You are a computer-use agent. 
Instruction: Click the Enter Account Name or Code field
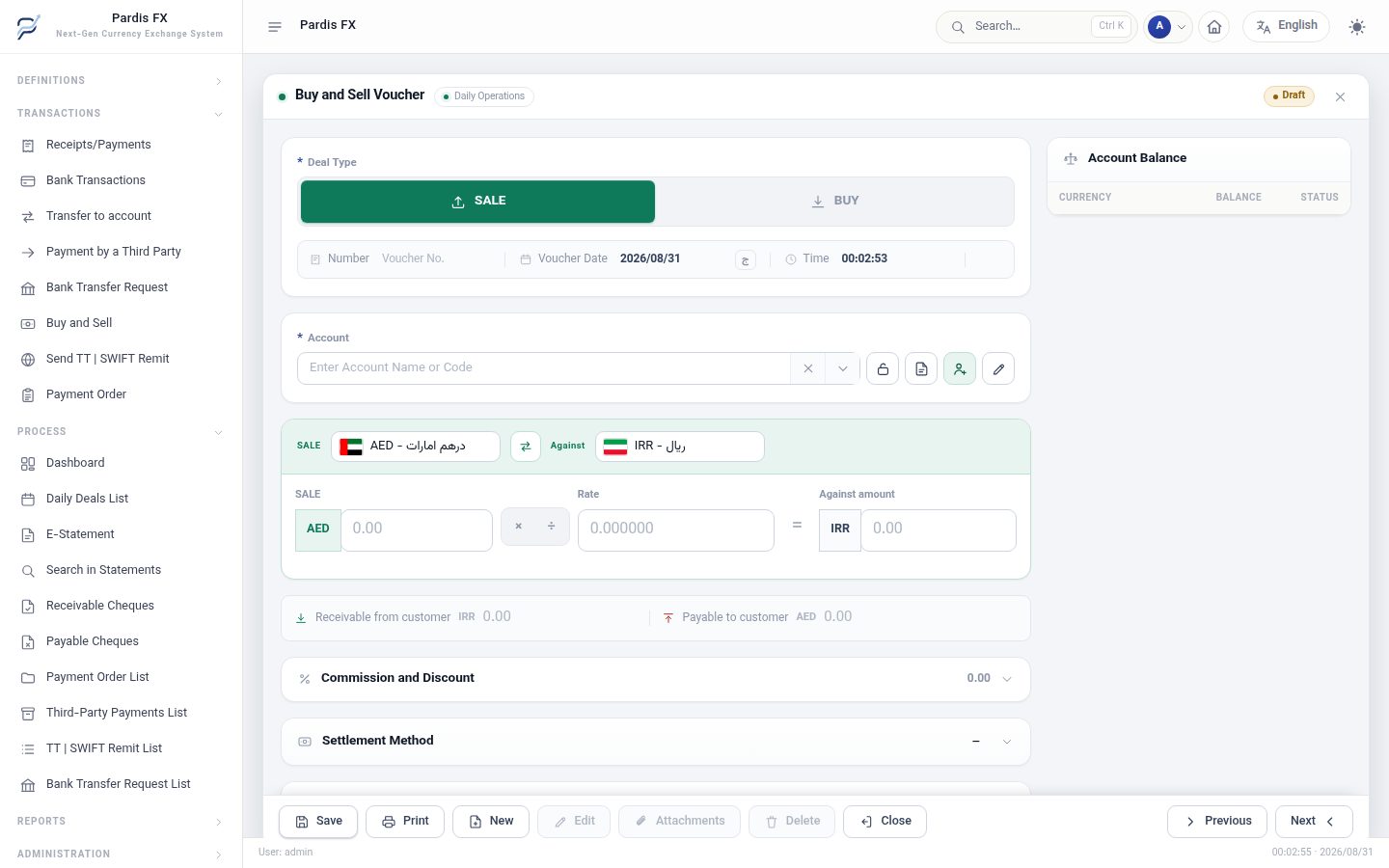(544, 368)
